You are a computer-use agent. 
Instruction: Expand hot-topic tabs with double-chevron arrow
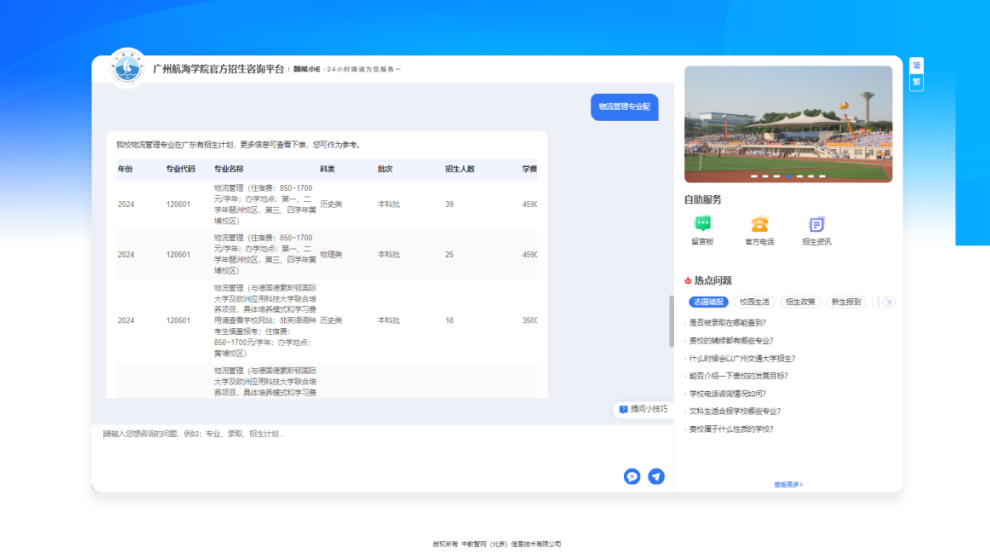(888, 301)
